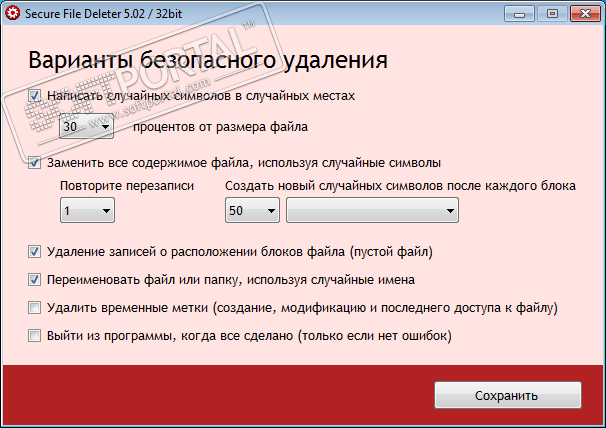The width and height of the screenshot is (606, 428).
Task: Toggle 'Удаление записей о расположении блоков файла' checkbox
Action: pos(34,252)
